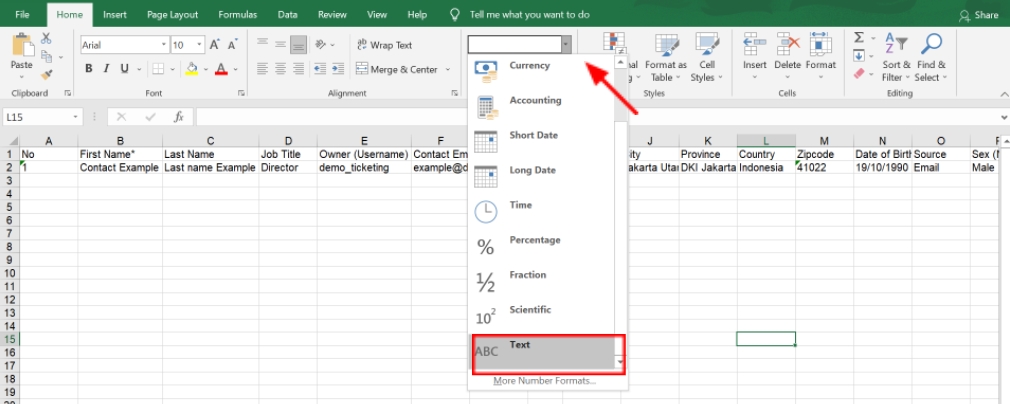Select the Format Painter brush
The width and height of the screenshot is (1010, 404).
47,73
